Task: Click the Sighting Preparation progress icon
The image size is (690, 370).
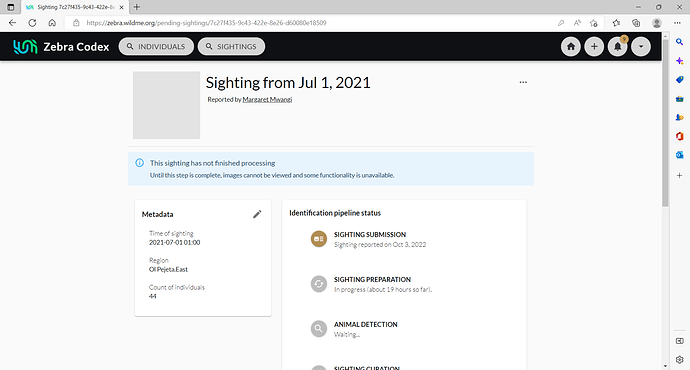Action: 319,284
